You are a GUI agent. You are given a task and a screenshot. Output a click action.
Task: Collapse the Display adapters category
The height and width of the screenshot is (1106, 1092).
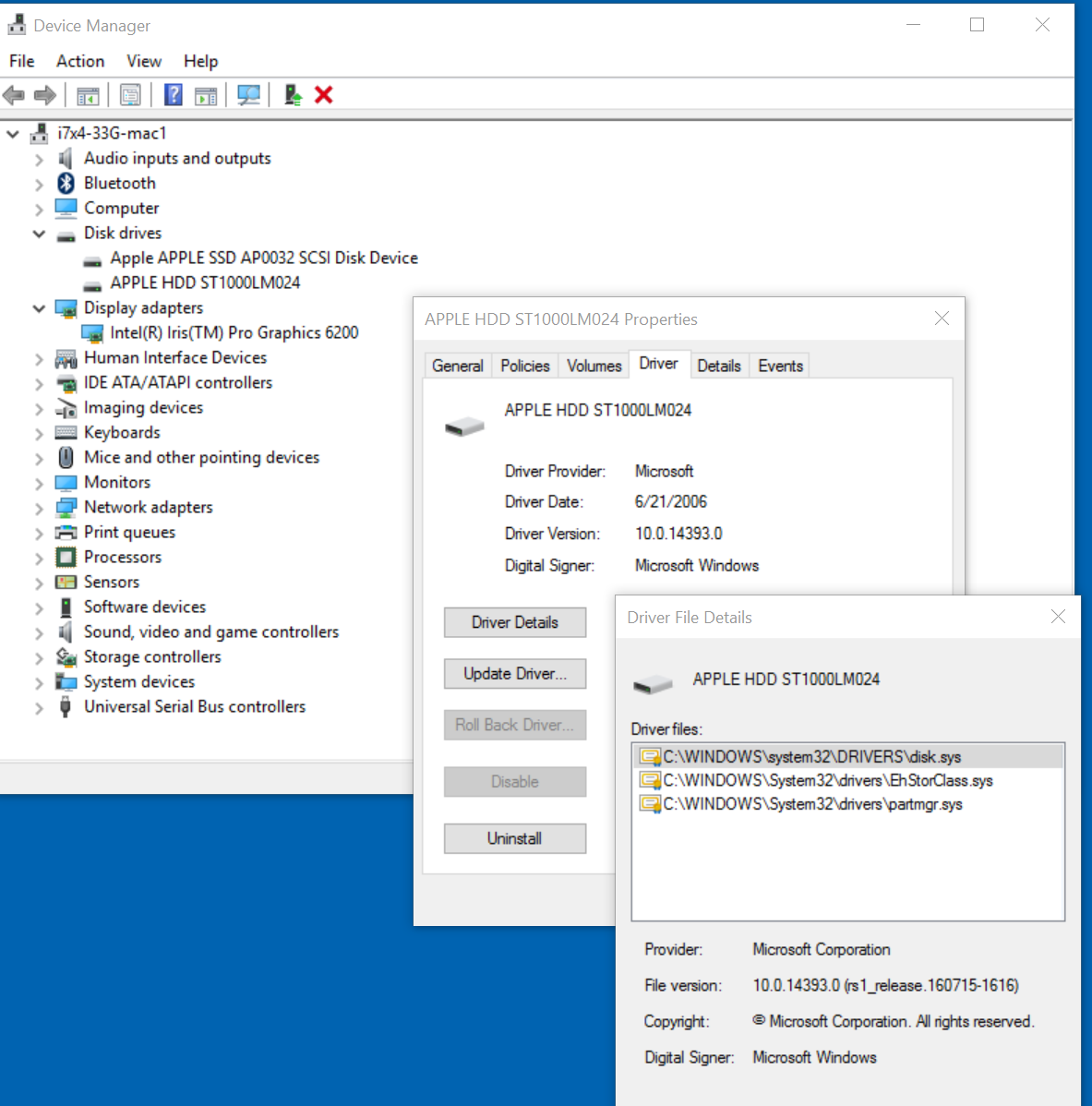pos(39,308)
